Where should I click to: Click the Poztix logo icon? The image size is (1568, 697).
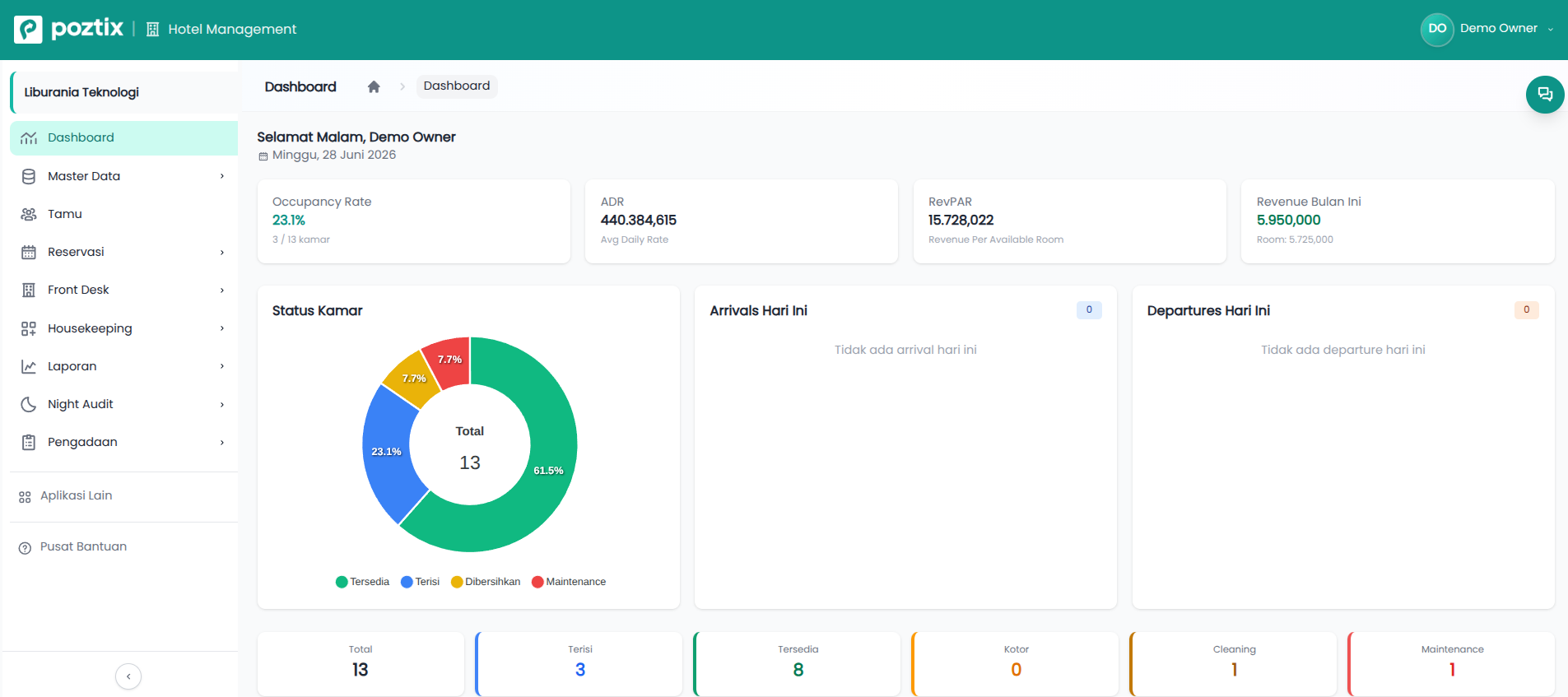(x=28, y=29)
